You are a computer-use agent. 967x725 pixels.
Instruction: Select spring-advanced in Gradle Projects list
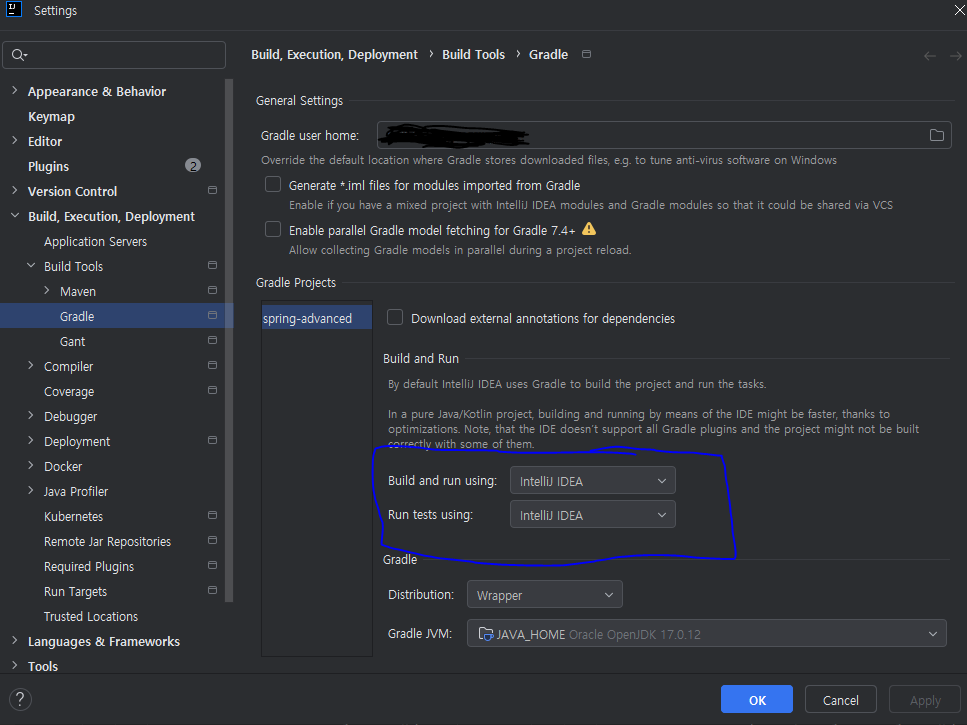(x=316, y=318)
